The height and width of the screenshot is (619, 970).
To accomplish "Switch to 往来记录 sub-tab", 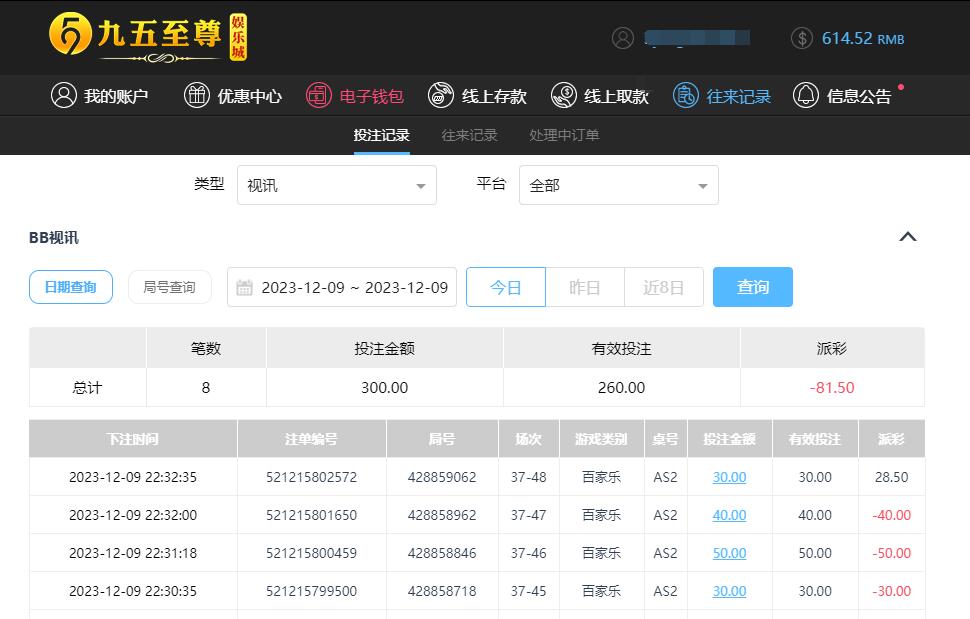I will pos(470,135).
